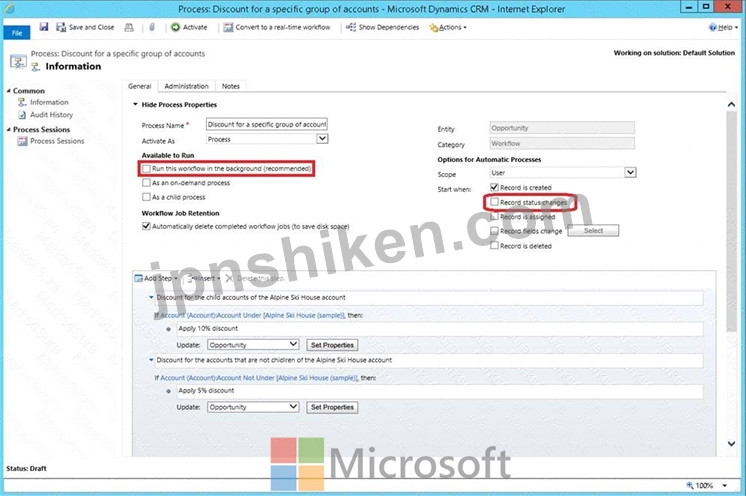Open the File menu
The height and width of the screenshot is (496, 746).
(17, 32)
